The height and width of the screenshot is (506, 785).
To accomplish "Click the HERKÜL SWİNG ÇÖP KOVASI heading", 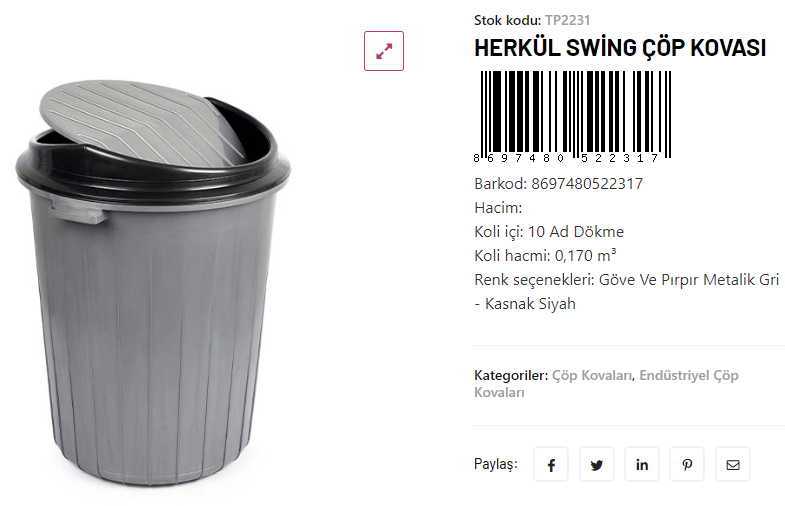I will point(620,48).
